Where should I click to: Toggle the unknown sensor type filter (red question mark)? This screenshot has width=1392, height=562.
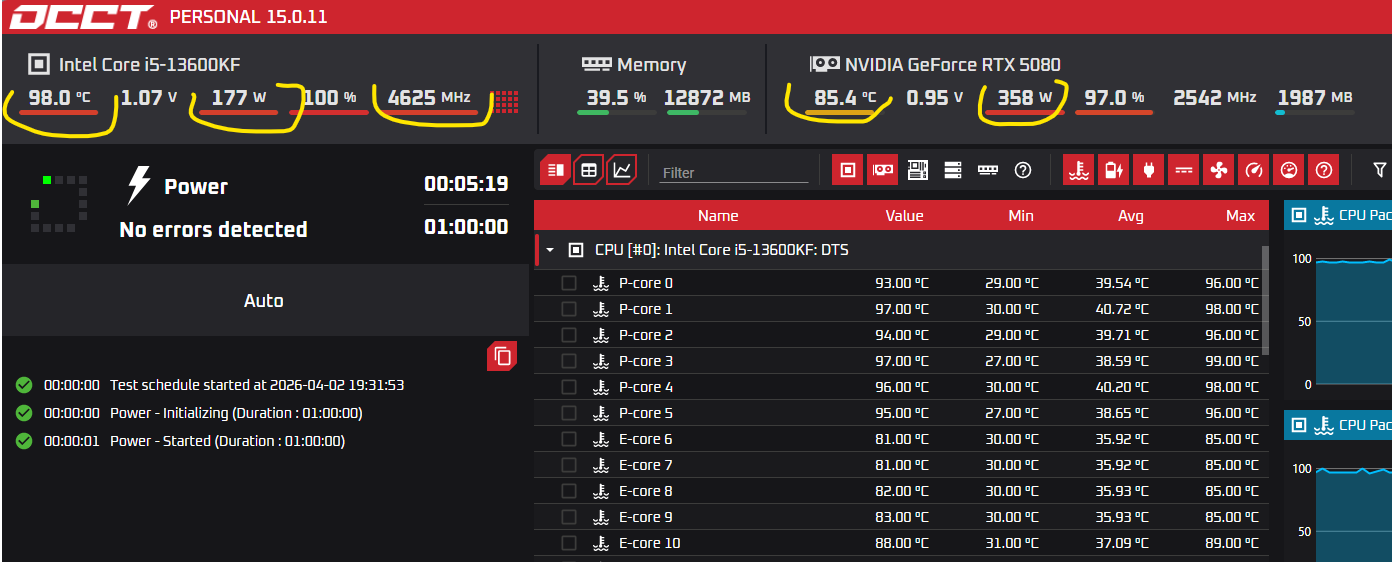pyautogui.click(x=1324, y=170)
